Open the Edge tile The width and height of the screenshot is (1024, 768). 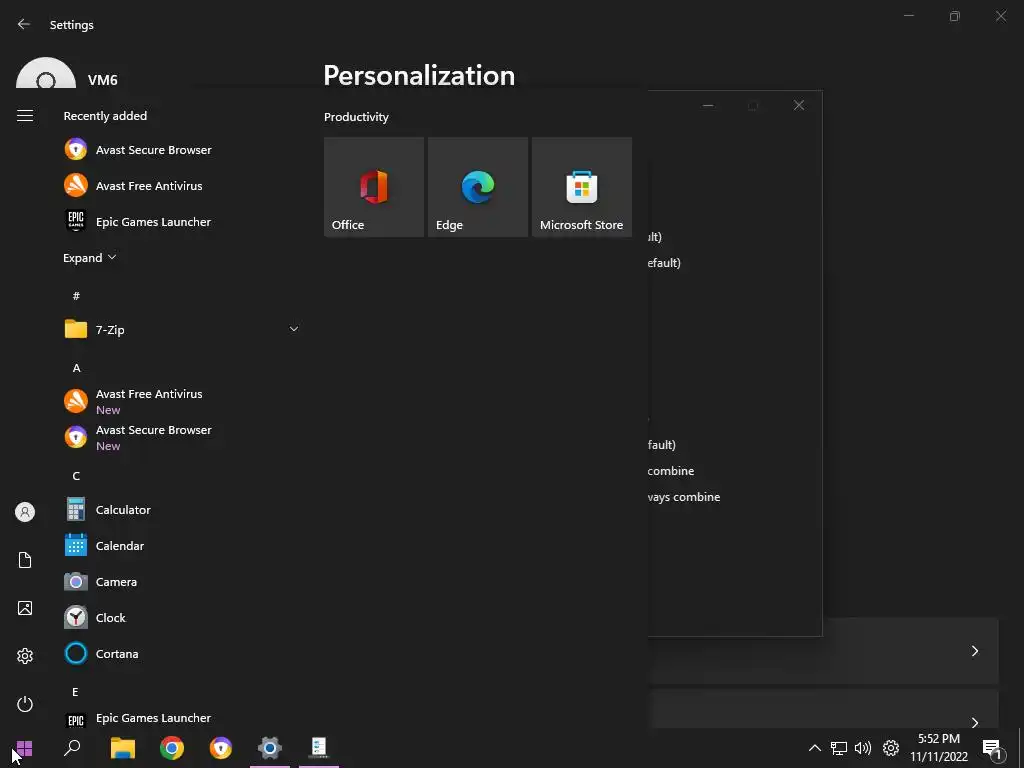[477, 187]
